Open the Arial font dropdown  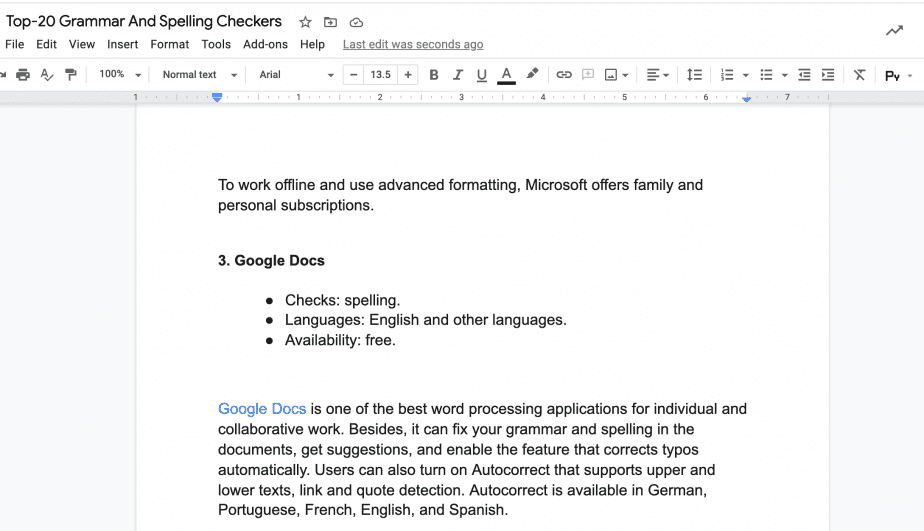pos(296,75)
